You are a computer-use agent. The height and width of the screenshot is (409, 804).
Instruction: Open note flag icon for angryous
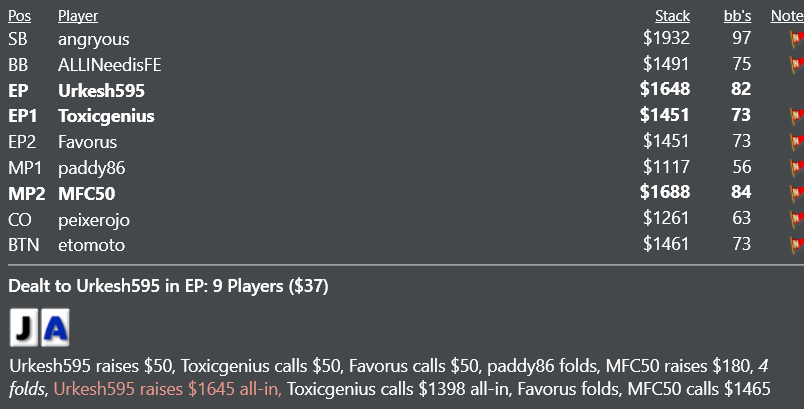(797, 39)
